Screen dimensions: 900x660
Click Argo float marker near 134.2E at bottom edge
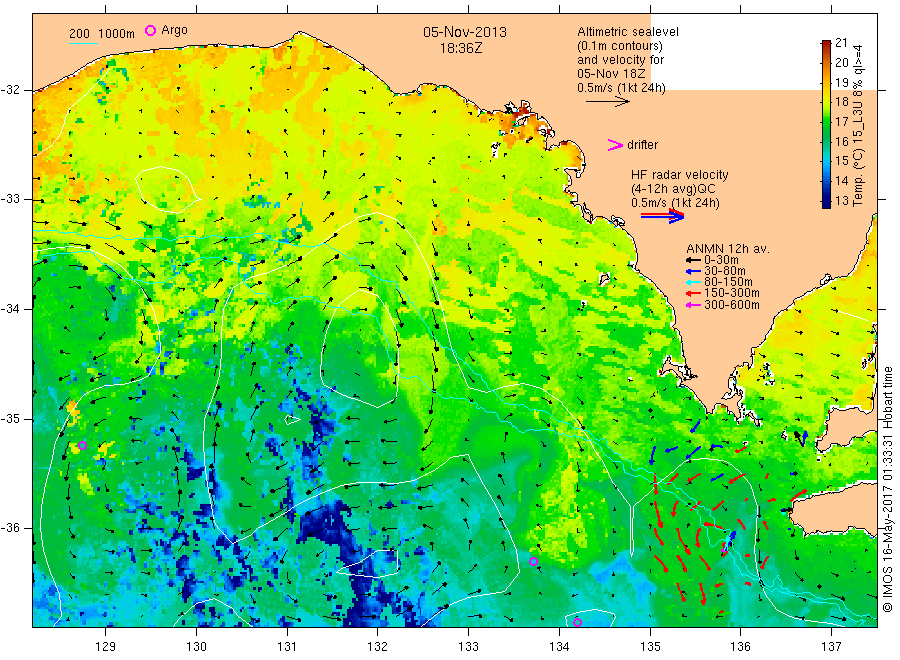pos(577,622)
